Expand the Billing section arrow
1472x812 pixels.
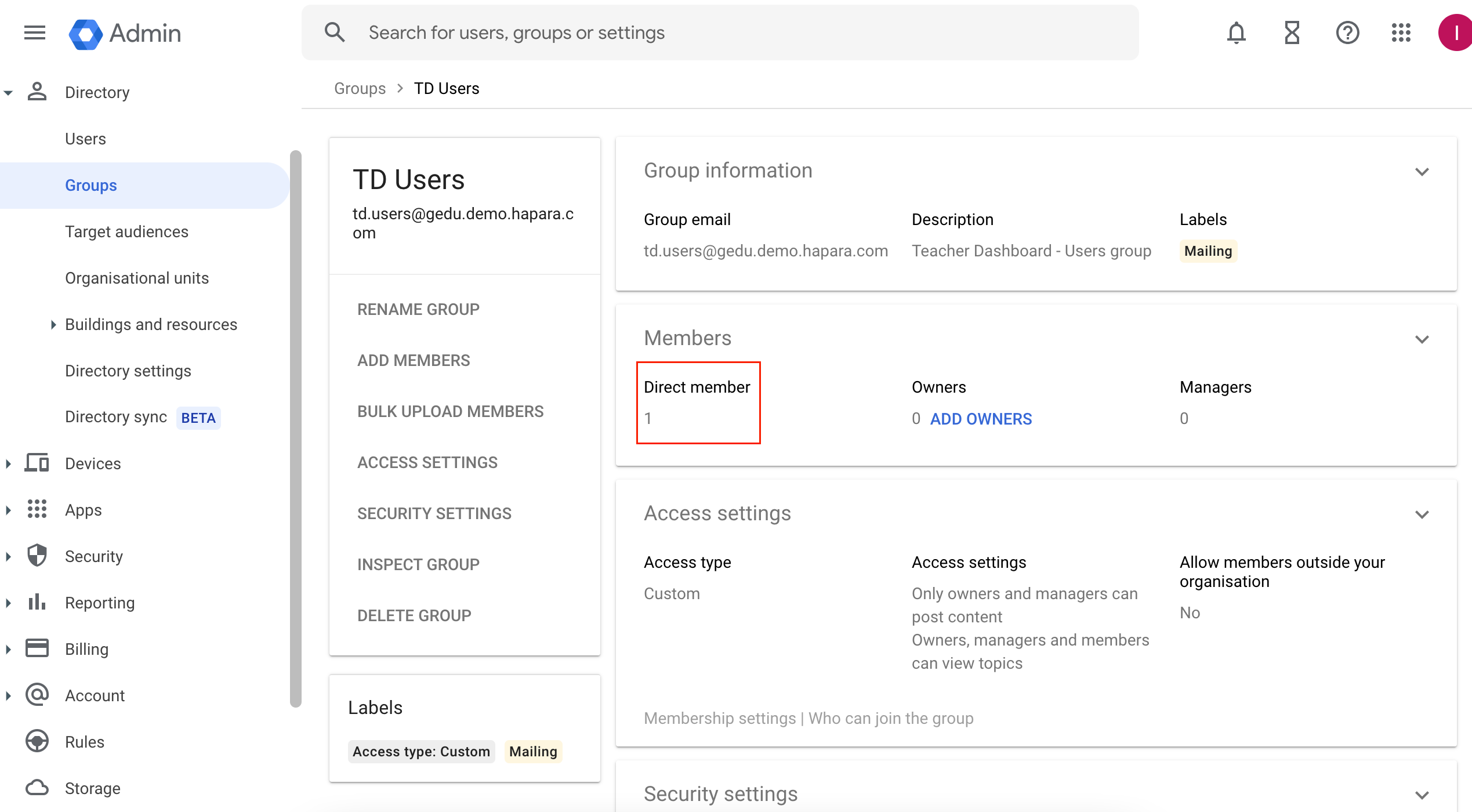pyautogui.click(x=8, y=650)
